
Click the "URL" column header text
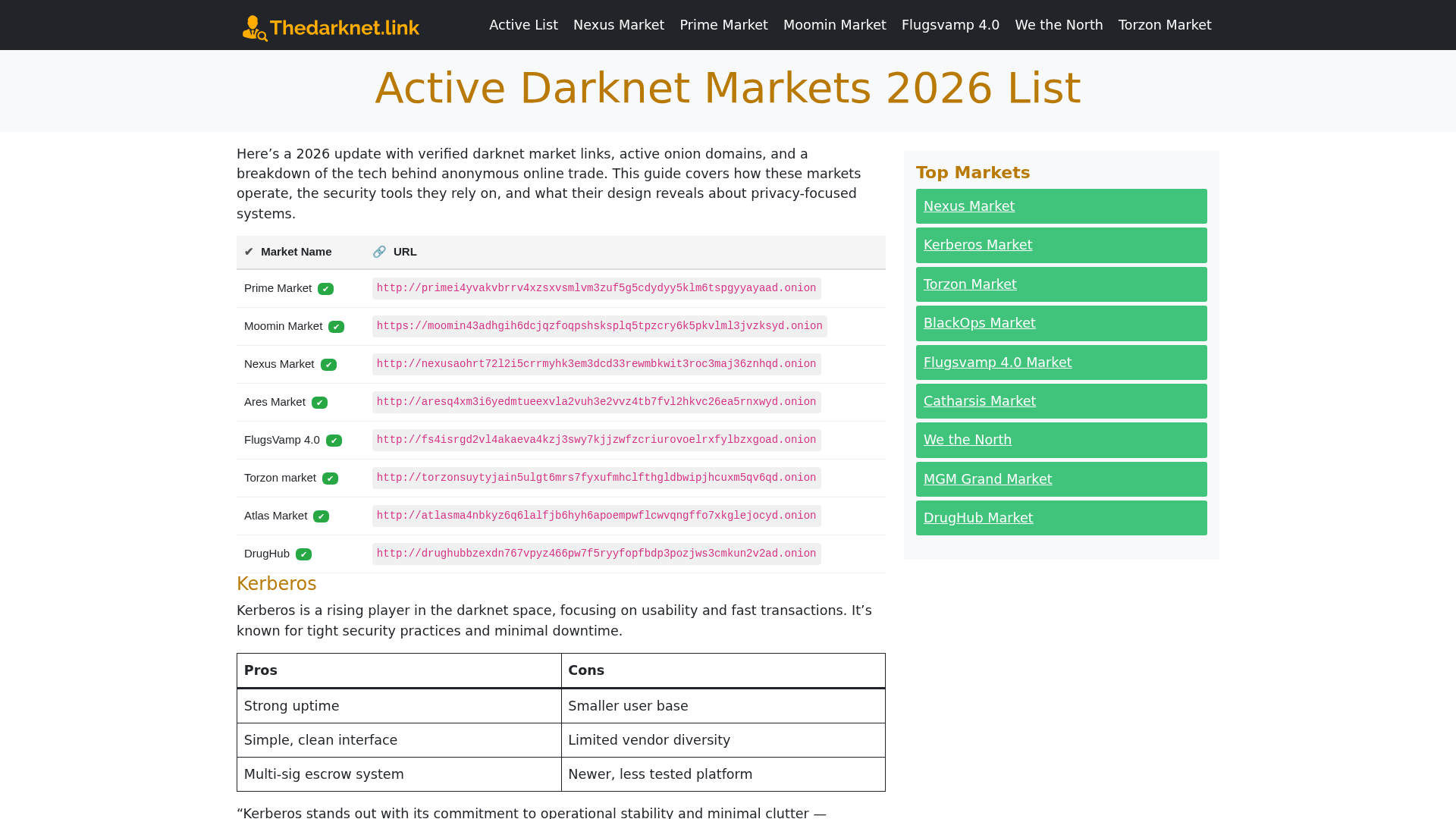pyautogui.click(x=405, y=252)
